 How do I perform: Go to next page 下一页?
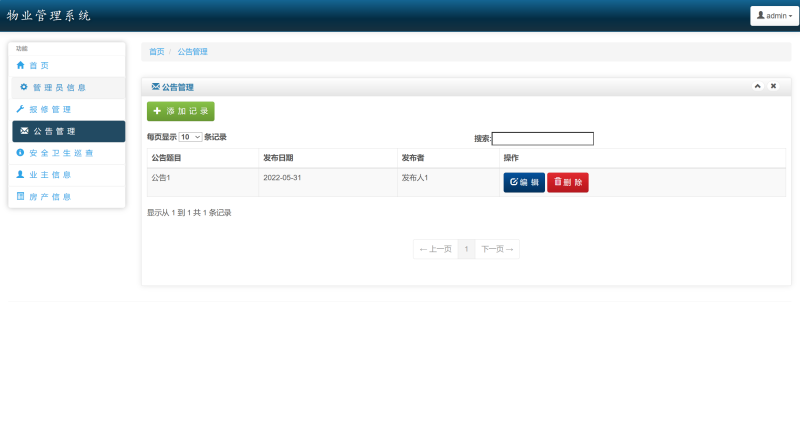[x=497, y=249]
